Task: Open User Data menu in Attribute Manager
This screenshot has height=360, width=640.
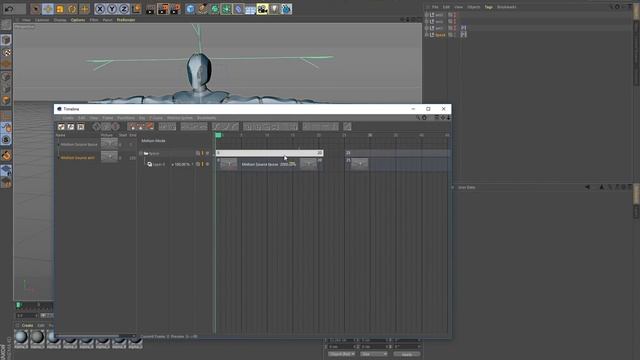Action: (x=467, y=187)
